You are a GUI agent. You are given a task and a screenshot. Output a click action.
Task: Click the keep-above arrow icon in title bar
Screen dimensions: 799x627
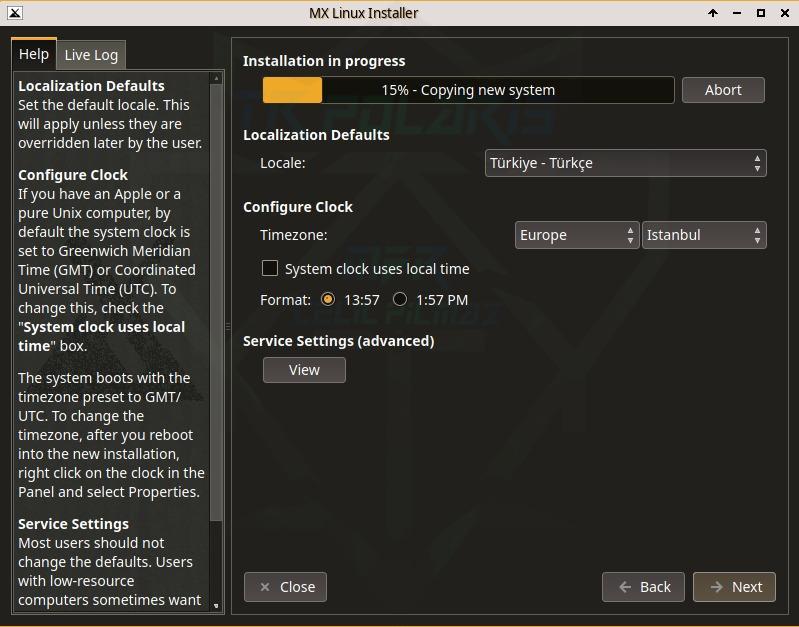(x=713, y=13)
